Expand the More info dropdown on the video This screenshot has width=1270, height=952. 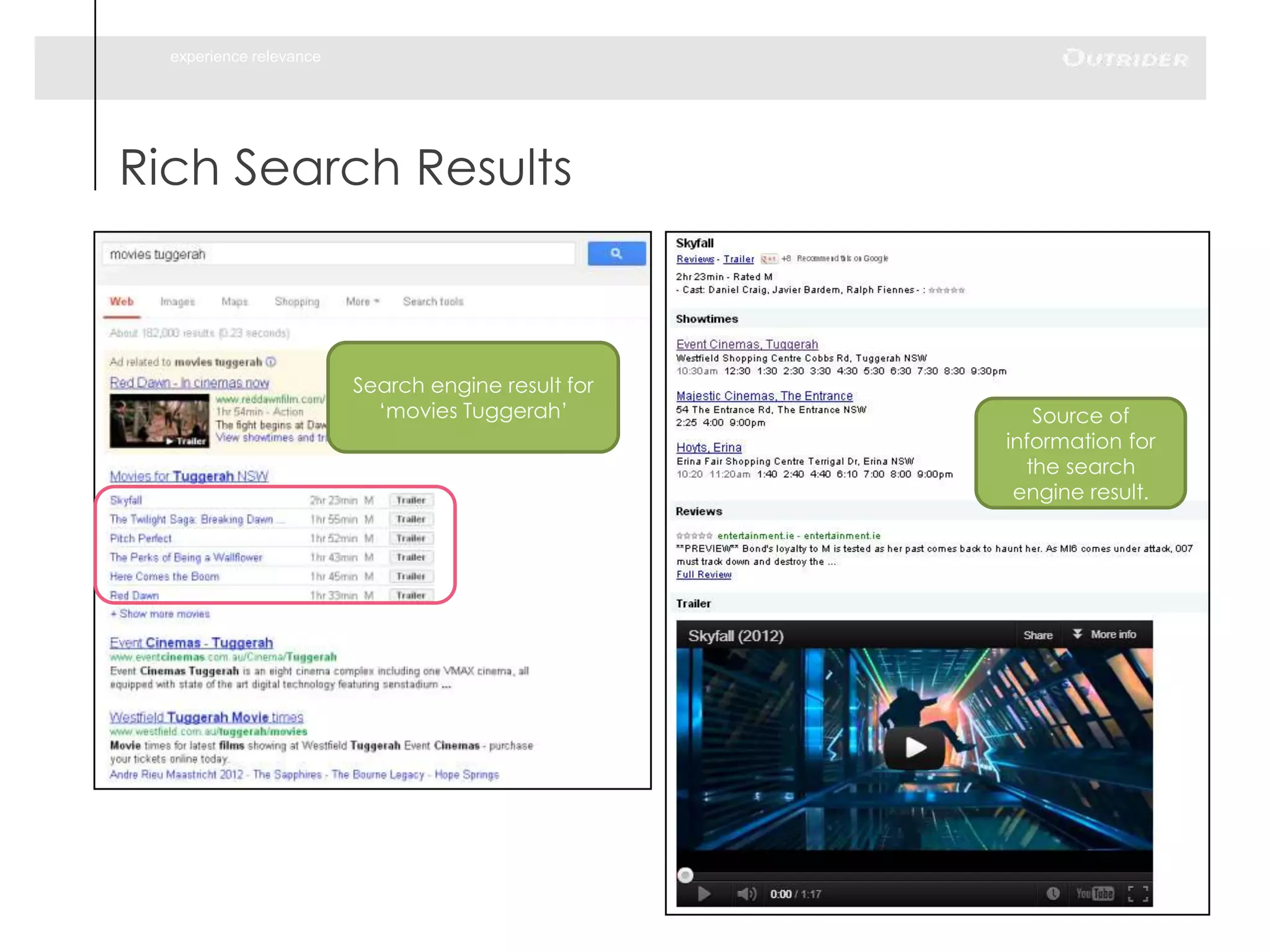pos(1105,635)
